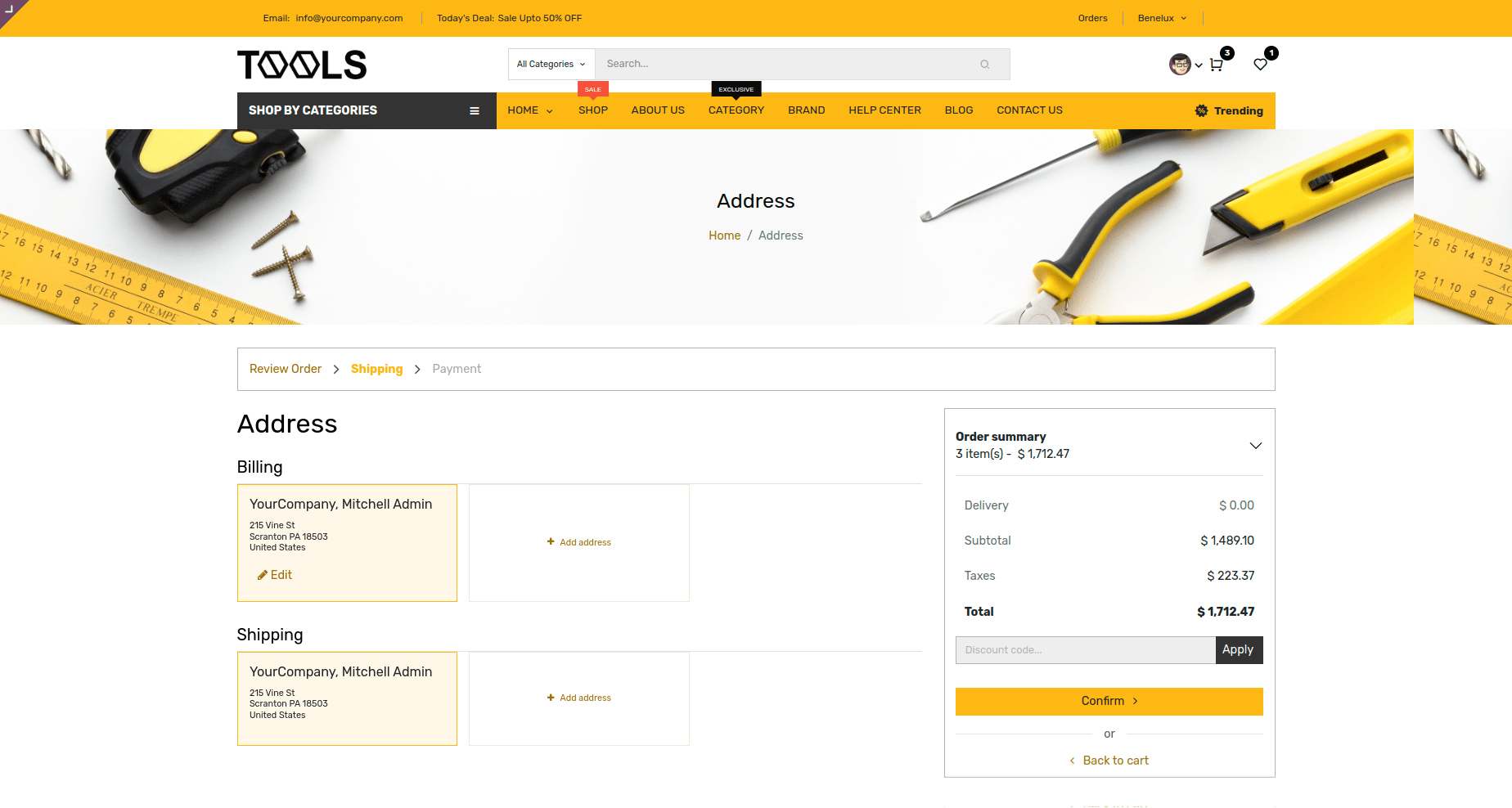Open the shopping cart icon
Image resolution: width=1512 pixels, height=808 pixels.
pos(1217,65)
